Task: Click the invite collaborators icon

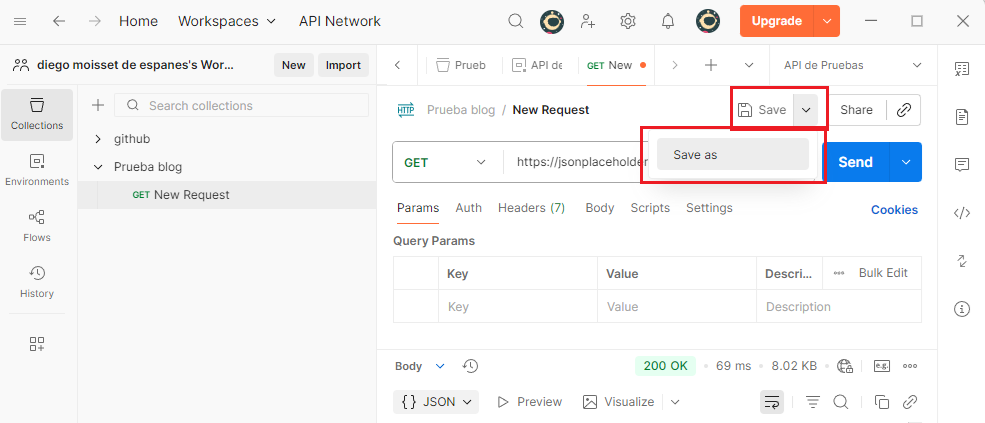Action: (588, 21)
